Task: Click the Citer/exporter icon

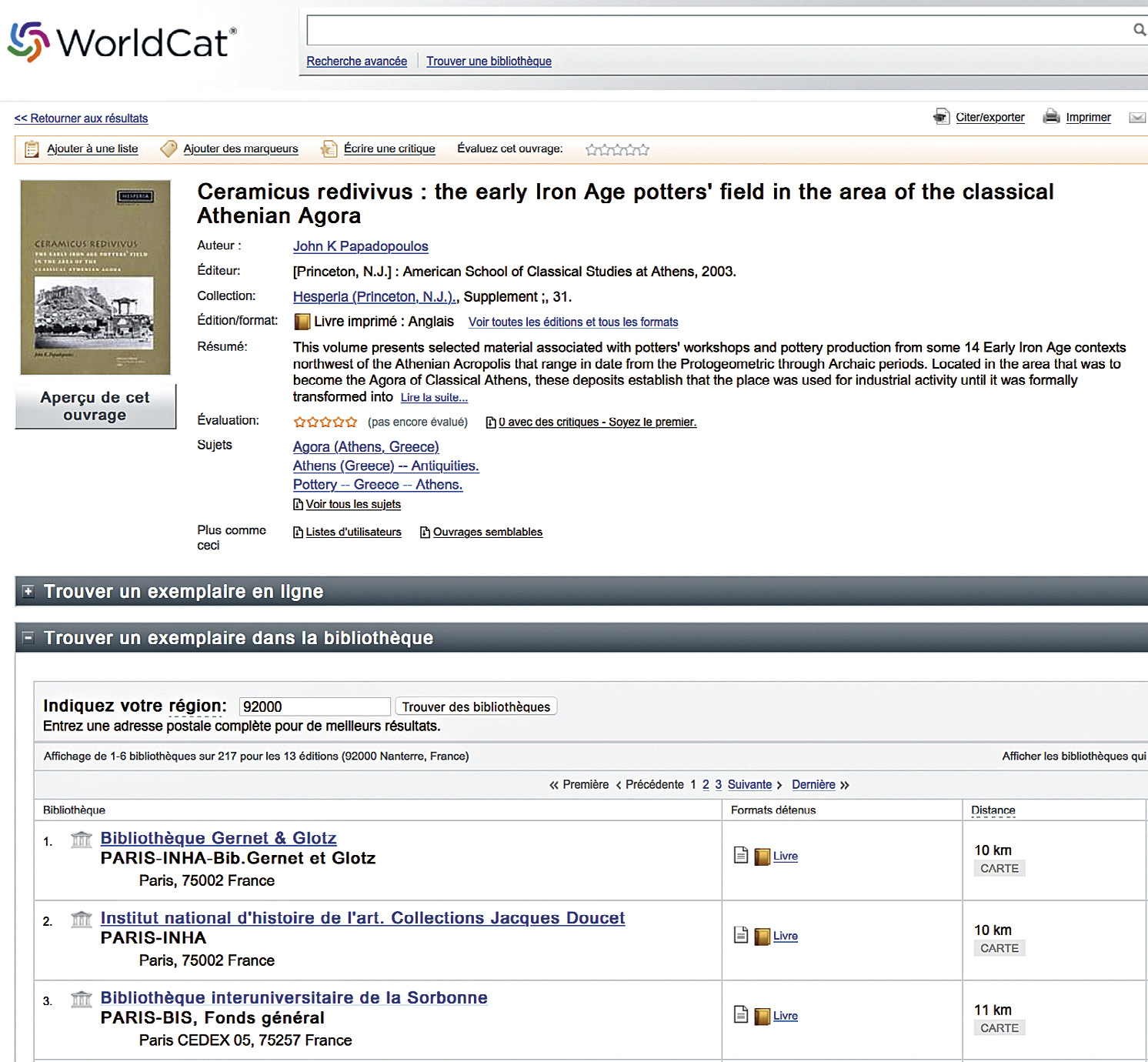Action: pos(941,116)
